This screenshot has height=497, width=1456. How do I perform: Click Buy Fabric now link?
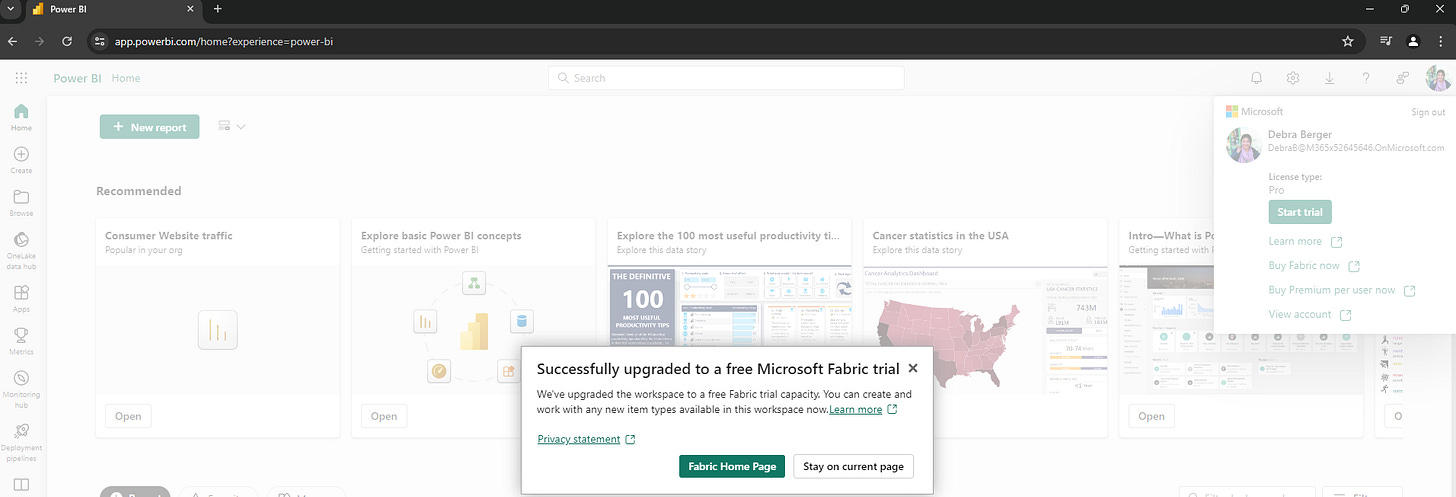[1314, 265]
